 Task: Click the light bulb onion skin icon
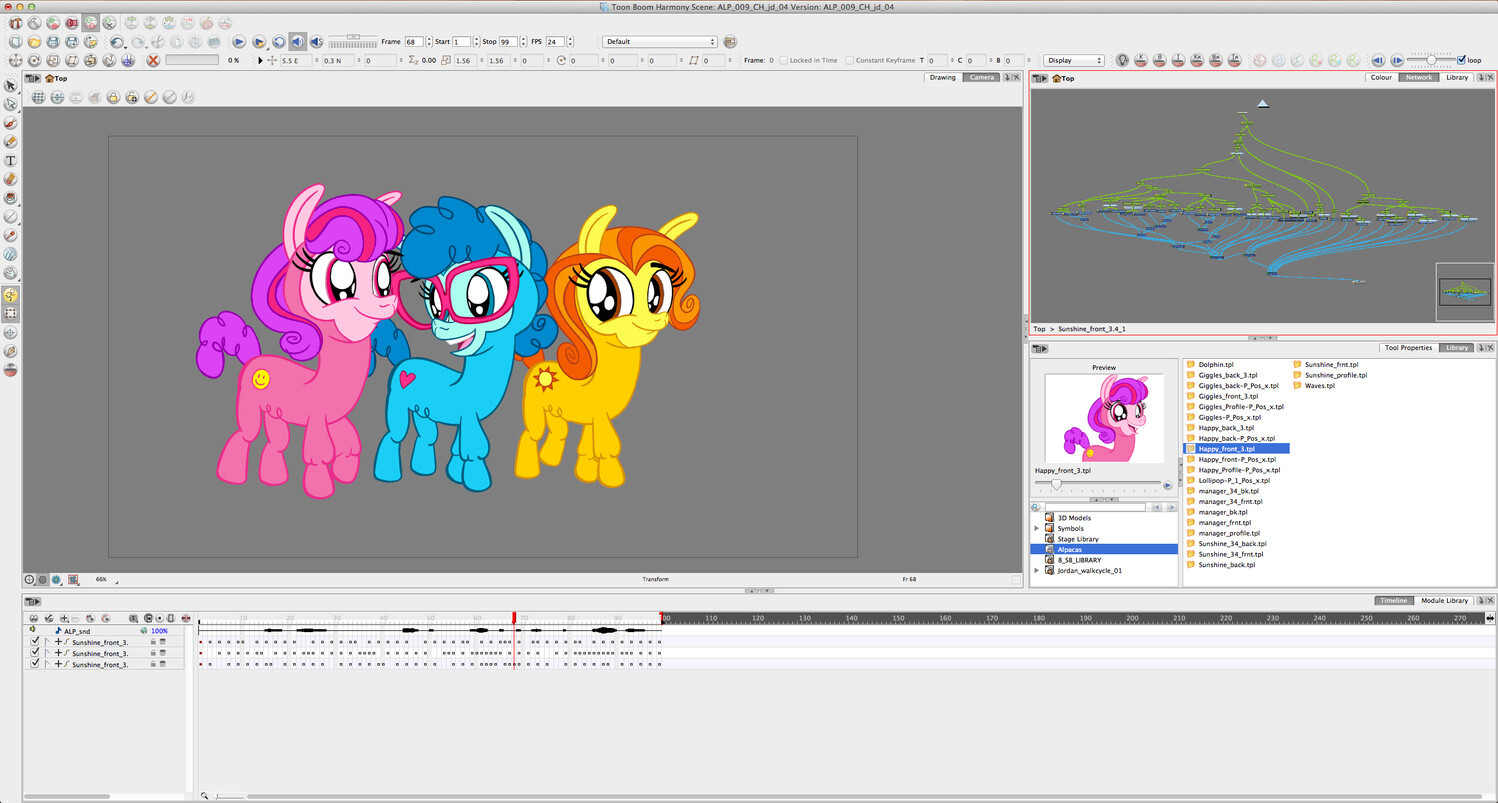(1122, 61)
